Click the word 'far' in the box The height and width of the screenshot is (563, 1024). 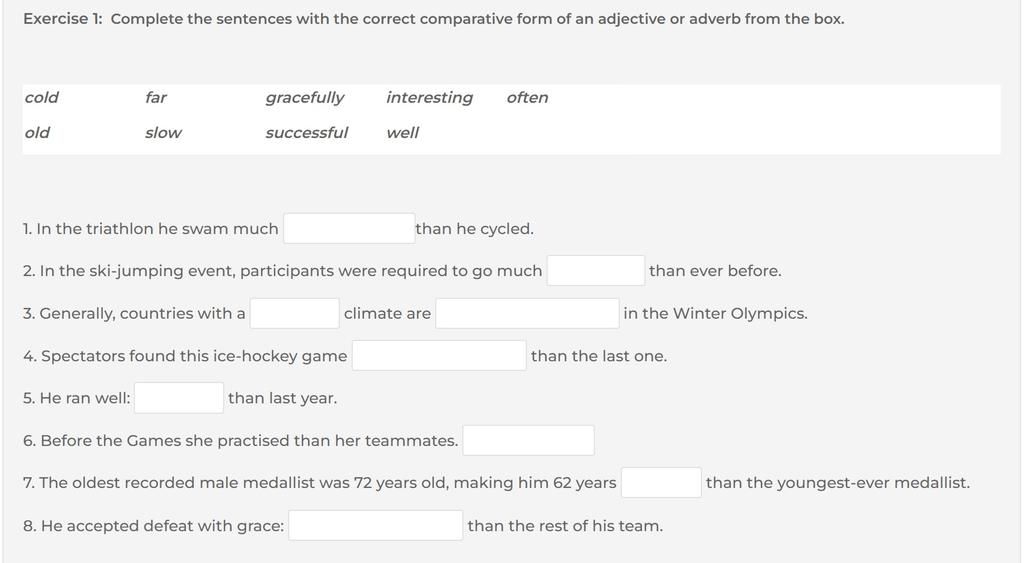click(x=155, y=97)
